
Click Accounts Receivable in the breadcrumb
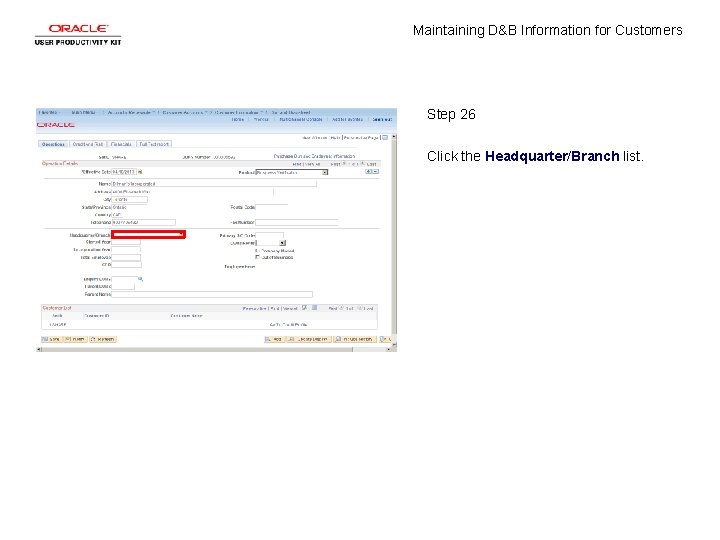click(130, 112)
